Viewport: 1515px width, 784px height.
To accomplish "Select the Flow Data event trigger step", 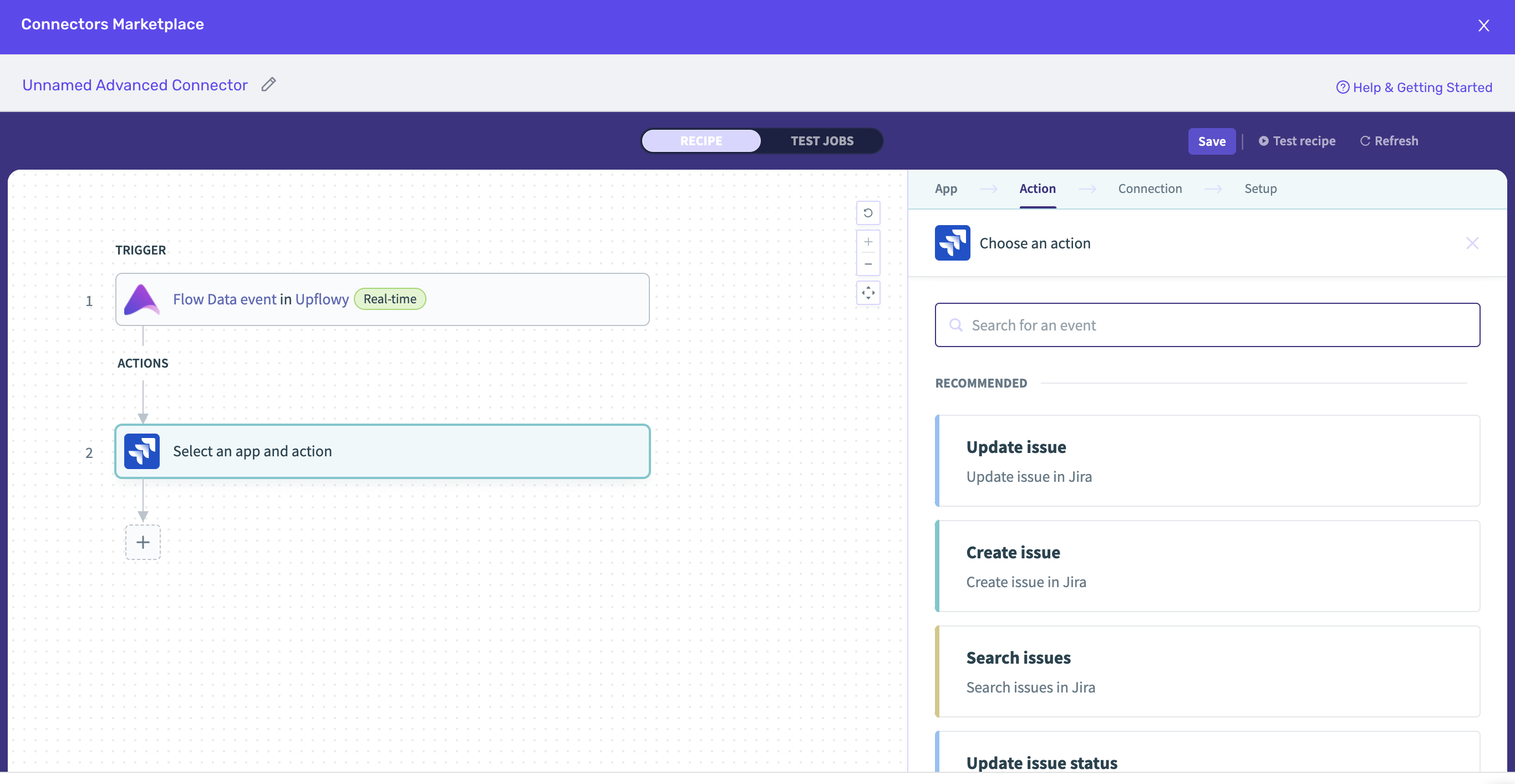I will 382,299.
